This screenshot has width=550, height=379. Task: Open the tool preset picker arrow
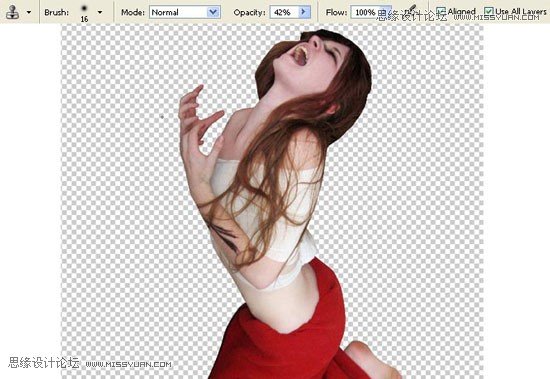coord(29,12)
